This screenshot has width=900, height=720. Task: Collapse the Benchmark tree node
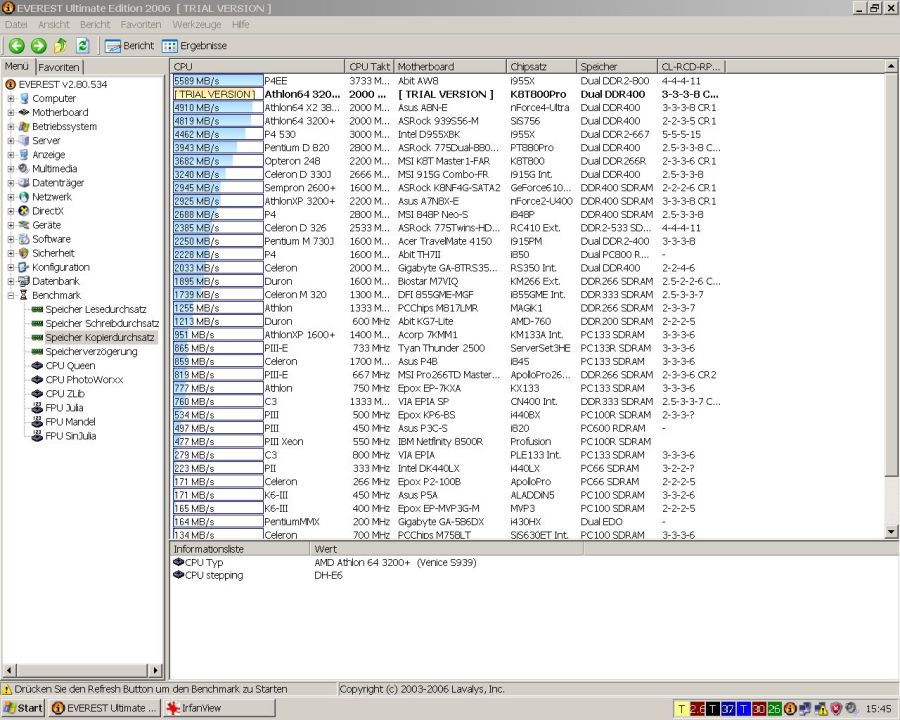[10, 295]
